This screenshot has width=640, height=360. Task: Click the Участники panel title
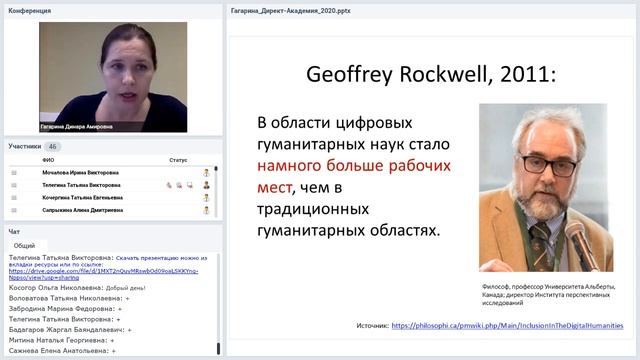click(x=25, y=146)
